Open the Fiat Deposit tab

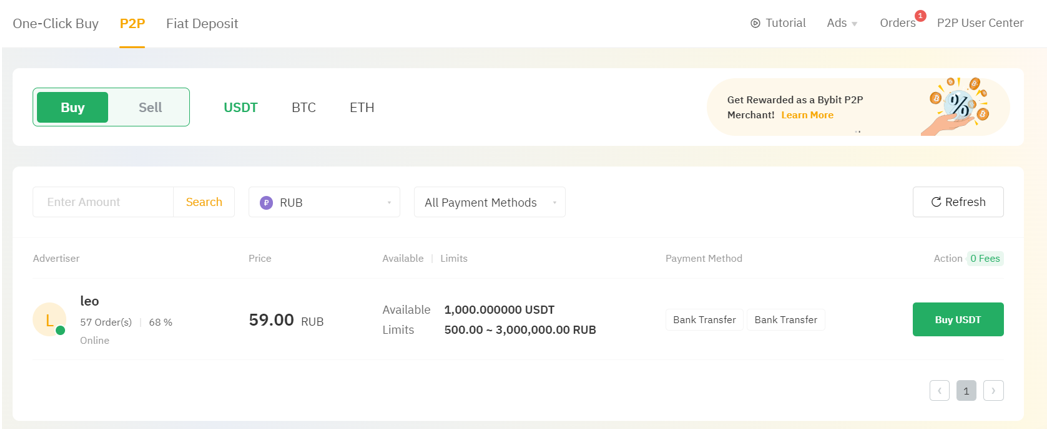coord(202,23)
